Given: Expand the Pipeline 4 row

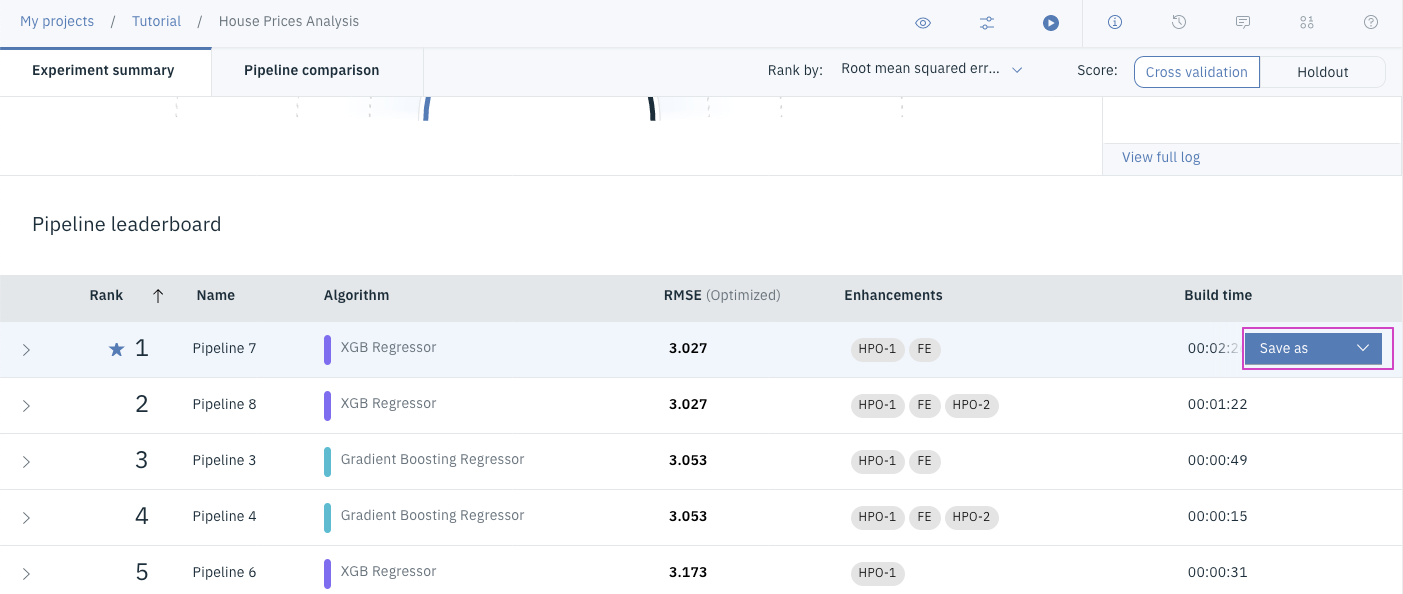Looking at the screenshot, I should (26, 517).
